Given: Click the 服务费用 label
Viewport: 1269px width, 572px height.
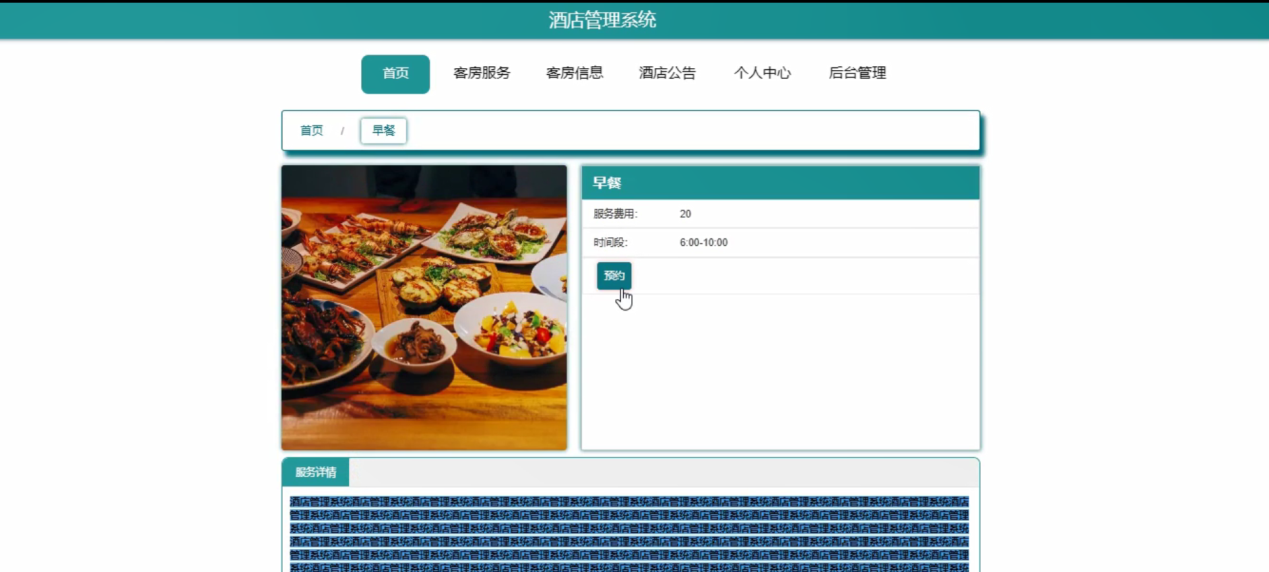Looking at the screenshot, I should coord(615,214).
